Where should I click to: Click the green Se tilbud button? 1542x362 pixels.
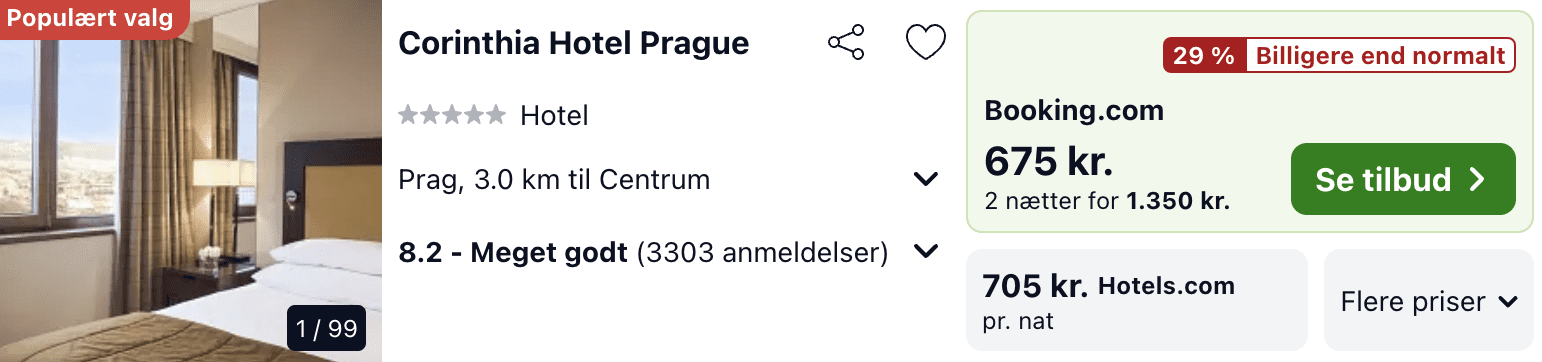pyautogui.click(x=1403, y=179)
